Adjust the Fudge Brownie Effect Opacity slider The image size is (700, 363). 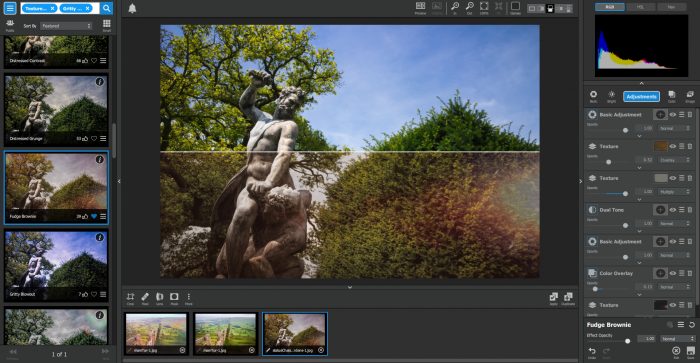pyautogui.click(x=627, y=341)
